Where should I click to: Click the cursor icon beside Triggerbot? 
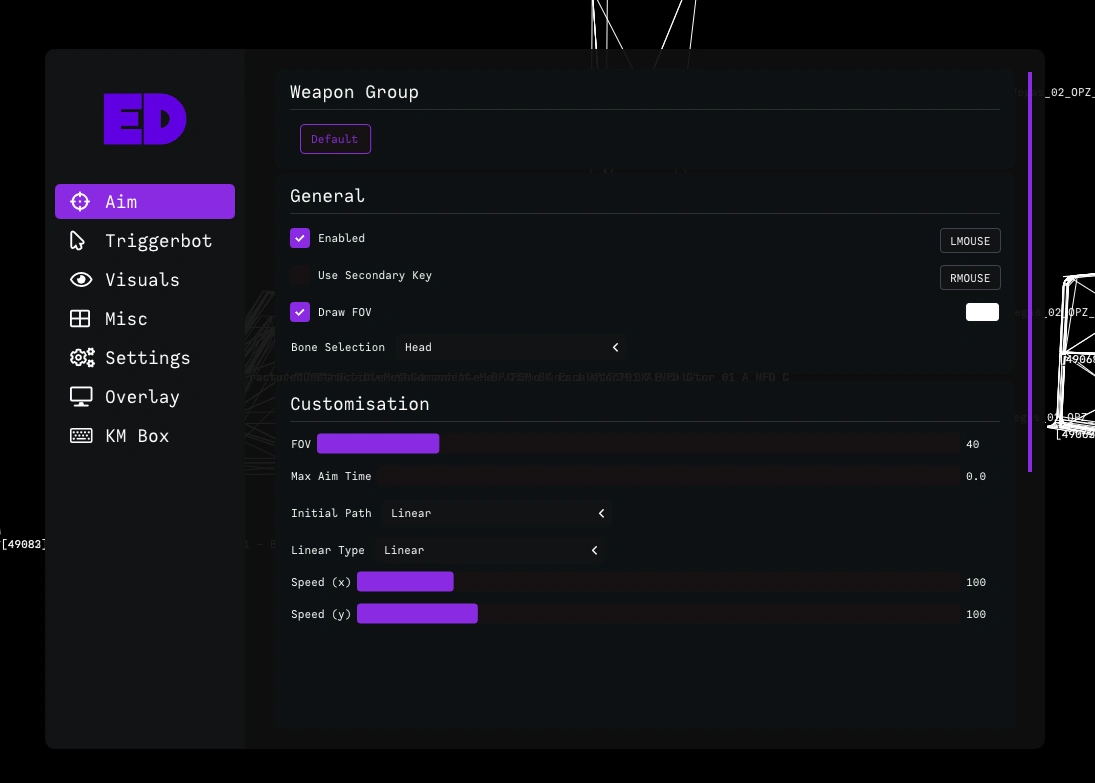click(x=78, y=241)
